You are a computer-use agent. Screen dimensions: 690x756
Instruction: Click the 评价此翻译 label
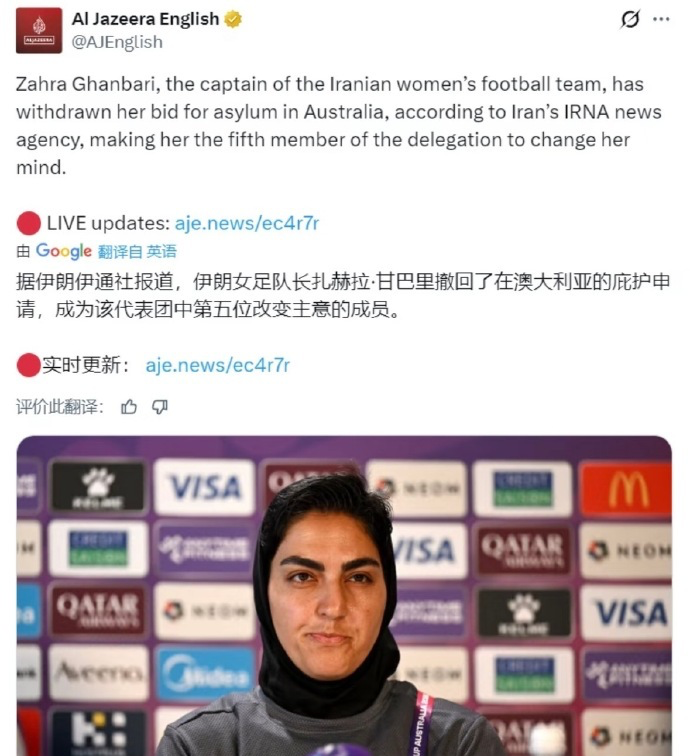pyautogui.click(x=60, y=407)
